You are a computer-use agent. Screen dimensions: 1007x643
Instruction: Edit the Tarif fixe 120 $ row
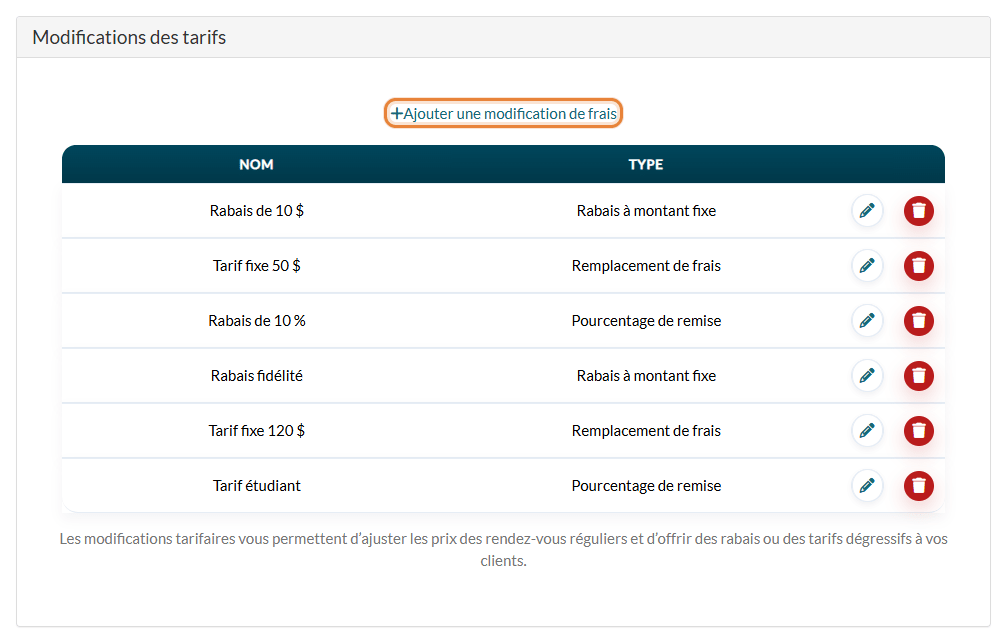tap(867, 431)
